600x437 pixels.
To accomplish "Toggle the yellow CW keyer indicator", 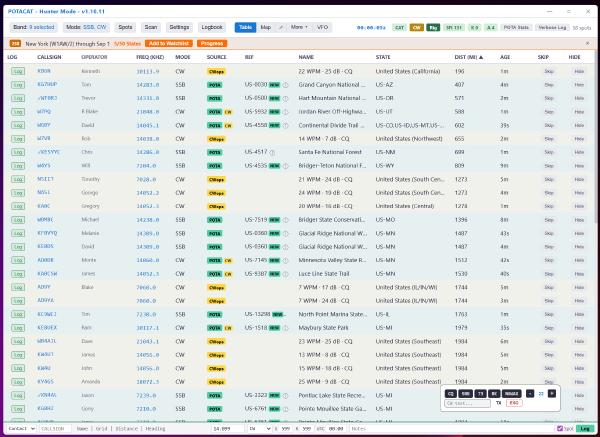I will tap(416, 28).
